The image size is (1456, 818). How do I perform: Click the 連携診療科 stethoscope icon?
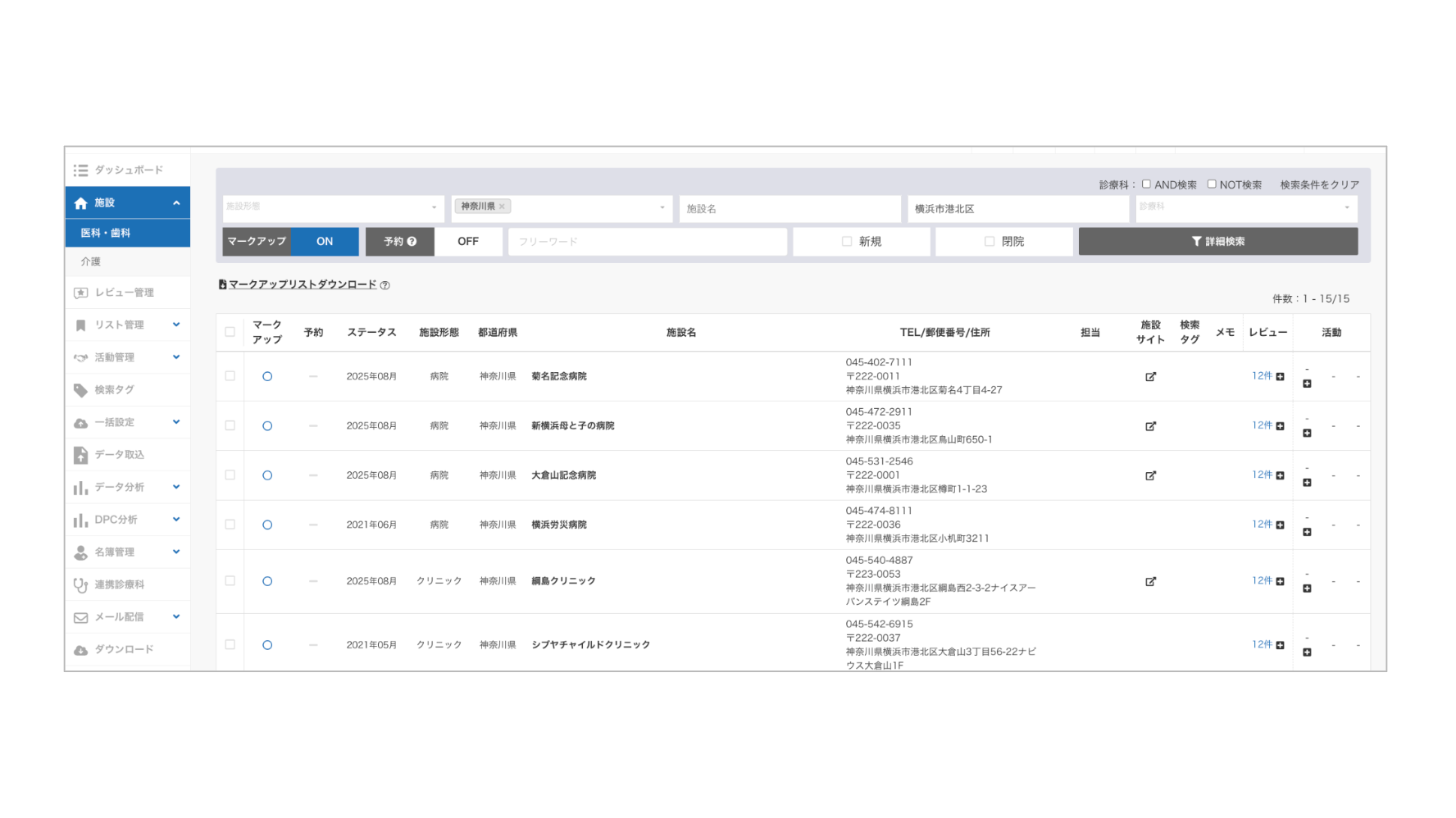[x=80, y=585]
